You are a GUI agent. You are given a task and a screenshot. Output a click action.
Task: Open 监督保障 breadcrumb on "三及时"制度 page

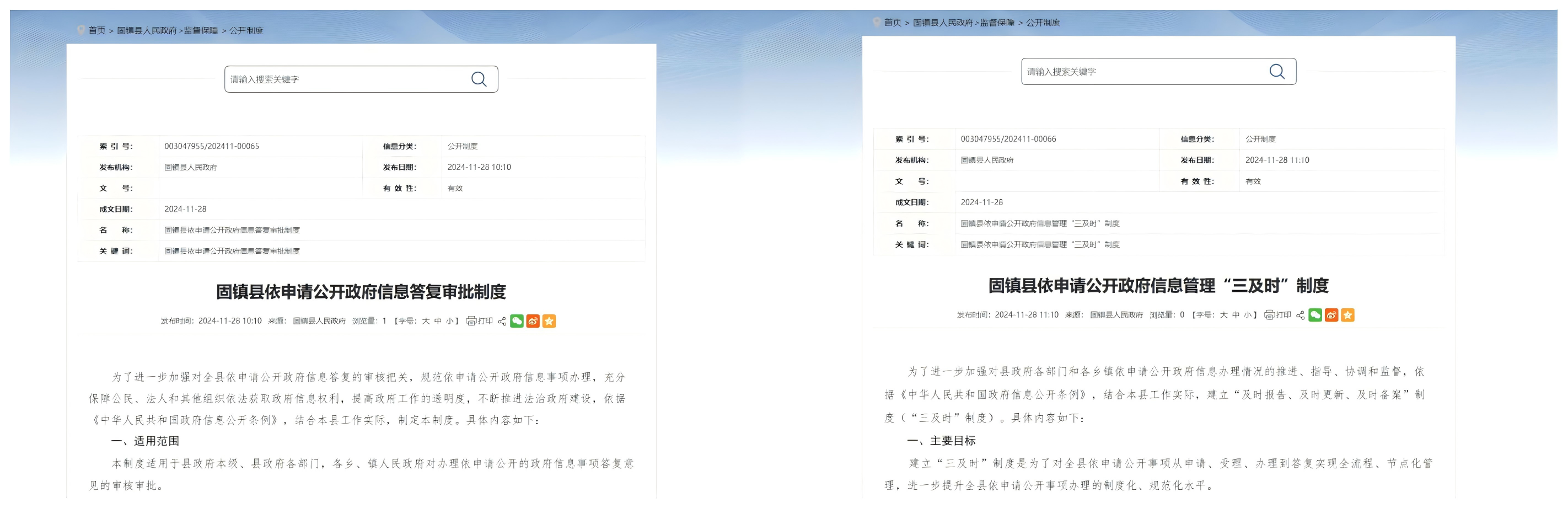click(x=997, y=23)
